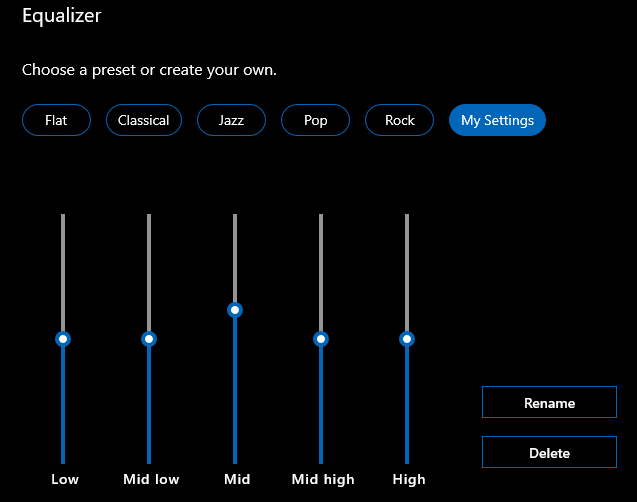Image resolution: width=637 pixels, height=502 pixels.
Task: Click the Equalizer heading text
Action: click(x=62, y=16)
